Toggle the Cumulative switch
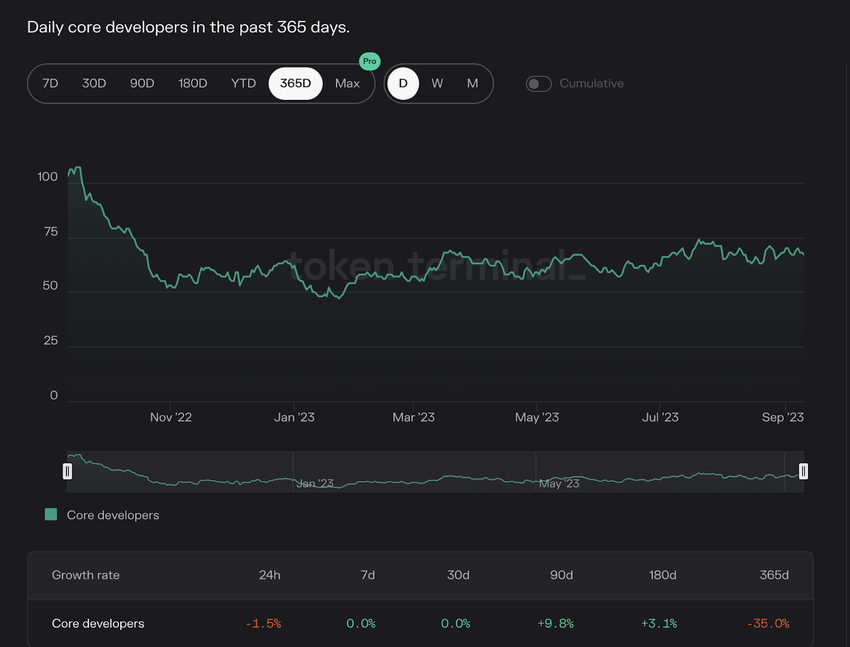 (x=539, y=83)
